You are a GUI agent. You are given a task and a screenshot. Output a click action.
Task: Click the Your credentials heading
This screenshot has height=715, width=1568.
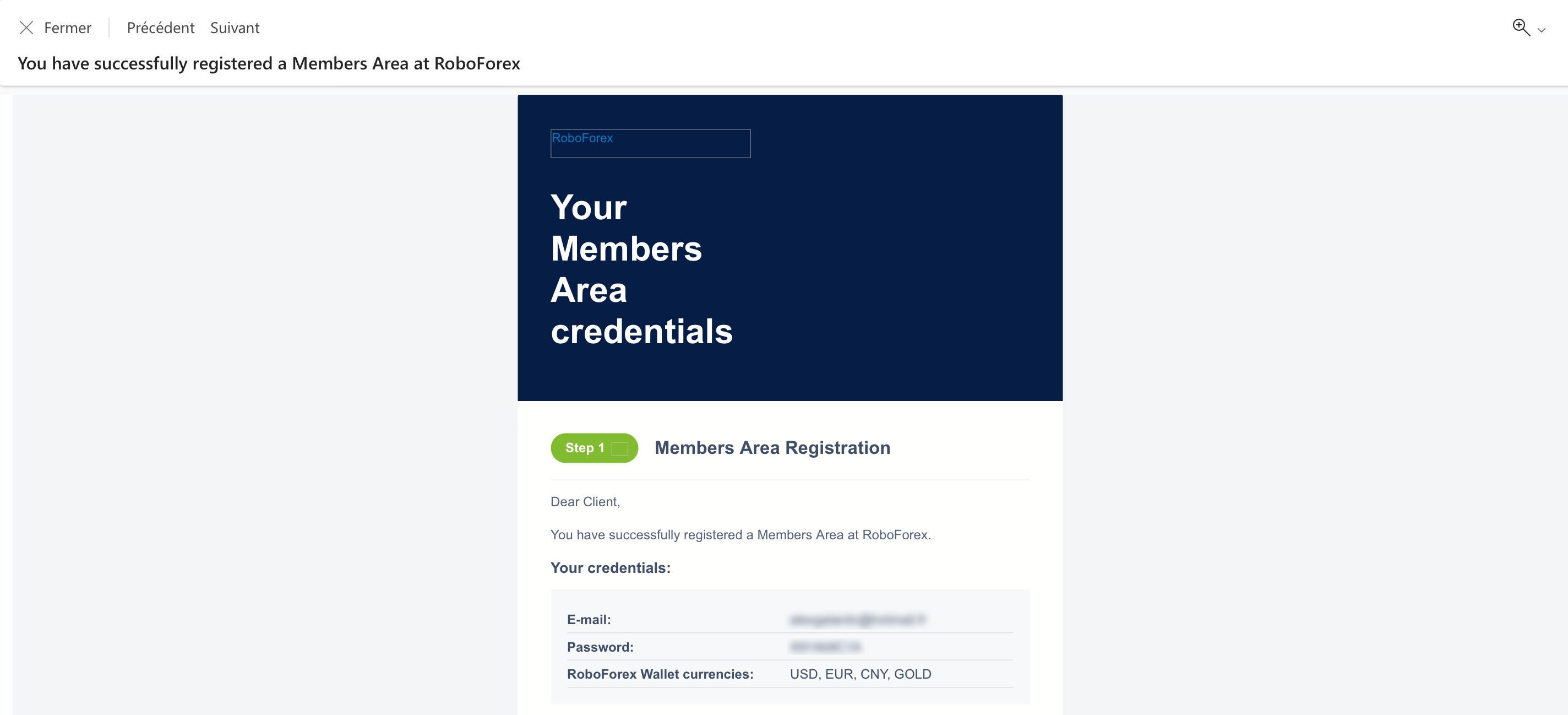point(611,567)
